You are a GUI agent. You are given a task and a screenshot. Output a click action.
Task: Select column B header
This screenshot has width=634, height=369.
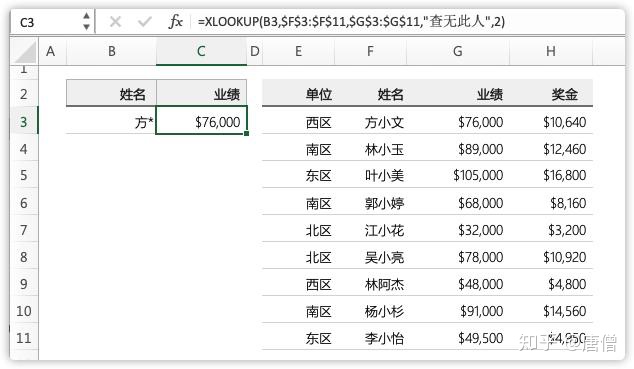pyautogui.click(x=112, y=51)
